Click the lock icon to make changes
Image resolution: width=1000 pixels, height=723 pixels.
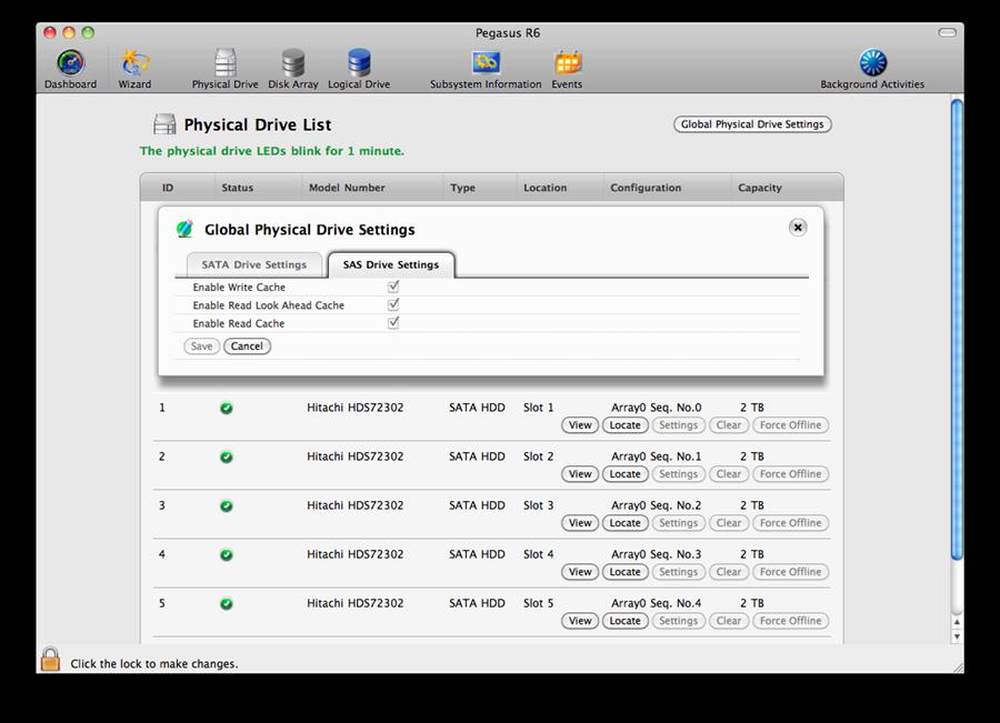click(50, 659)
